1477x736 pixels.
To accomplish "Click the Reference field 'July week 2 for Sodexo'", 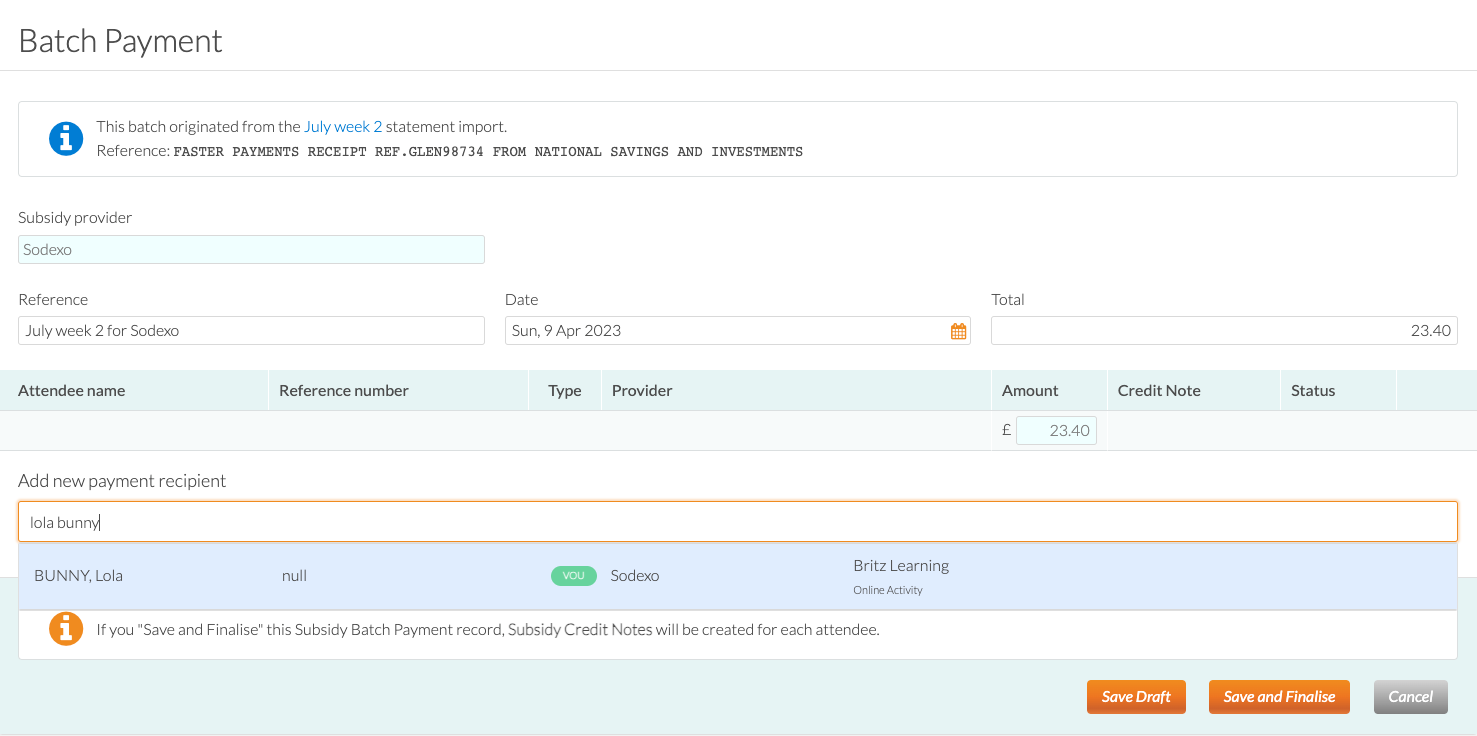I will tap(251, 331).
